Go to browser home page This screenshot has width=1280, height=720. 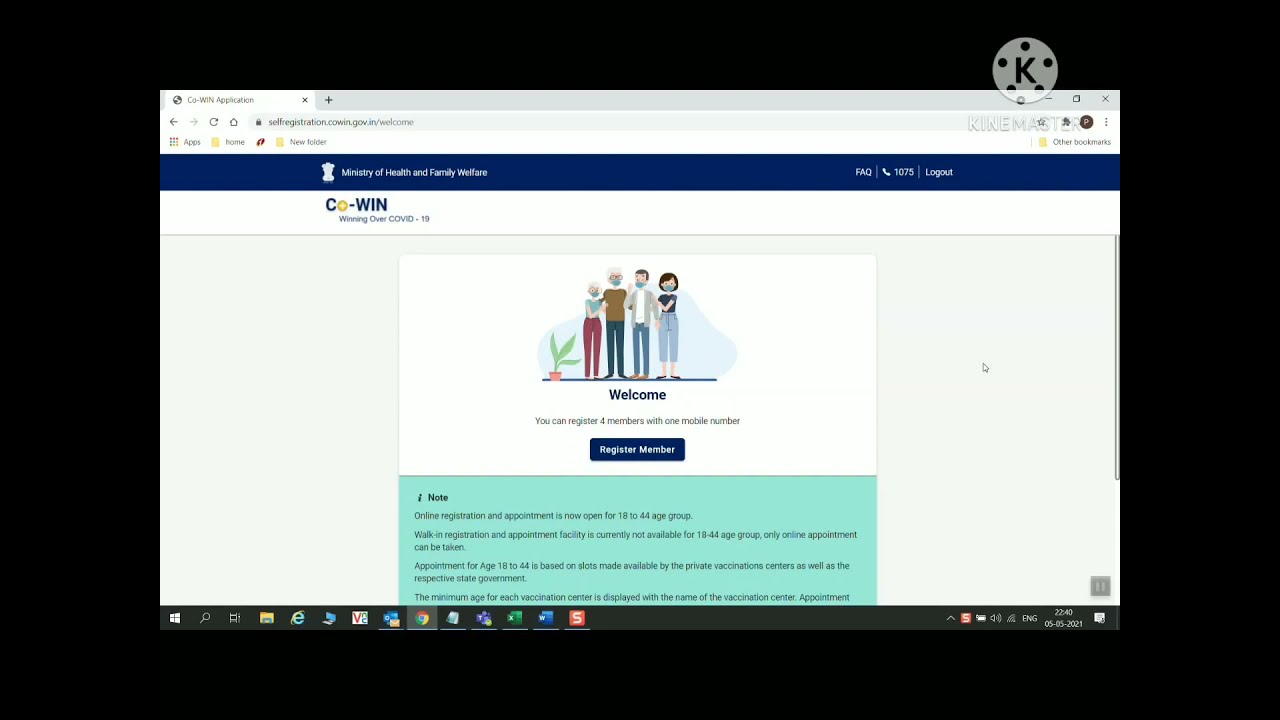234,122
